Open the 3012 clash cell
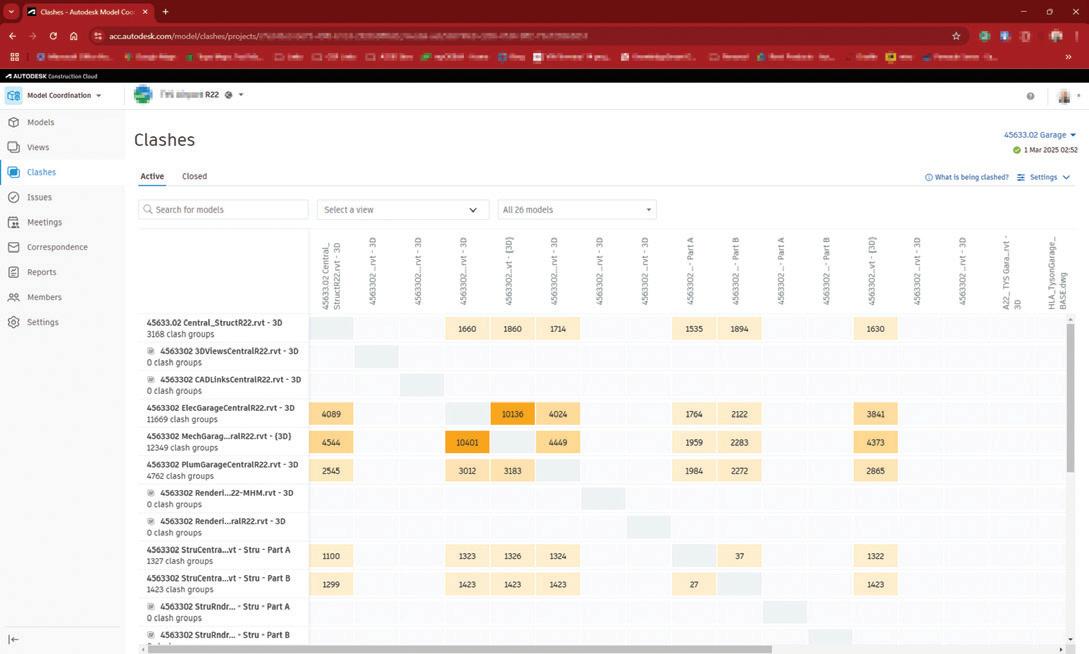The height and width of the screenshot is (654, 1089). pyautogui.click(x=467, y=471)
